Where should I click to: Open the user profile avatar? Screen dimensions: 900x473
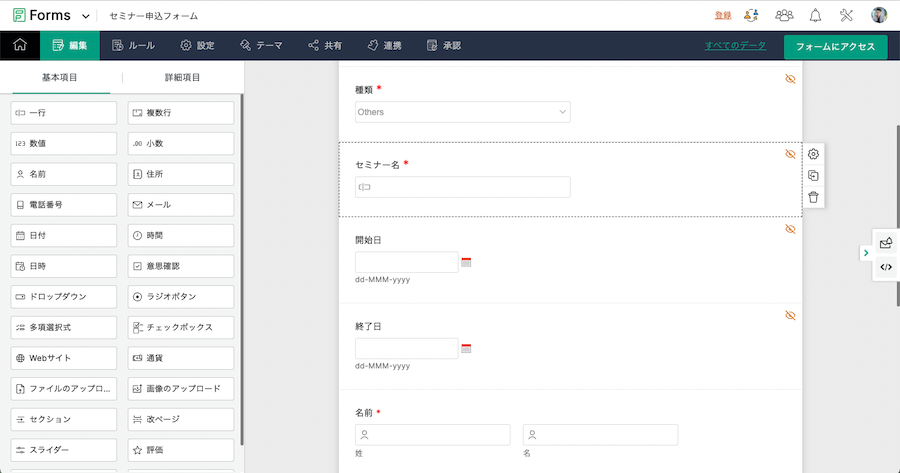pos(879,15)
